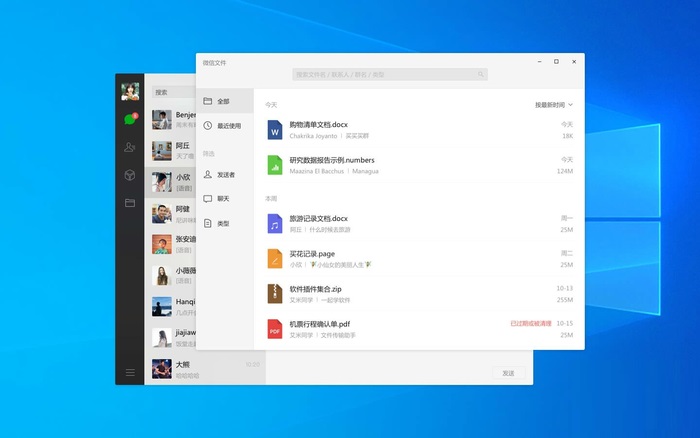This screenshot has height=438, width=700.
Task: Open the Chats icon in WeChat sidebar
Action: point(129,119)
